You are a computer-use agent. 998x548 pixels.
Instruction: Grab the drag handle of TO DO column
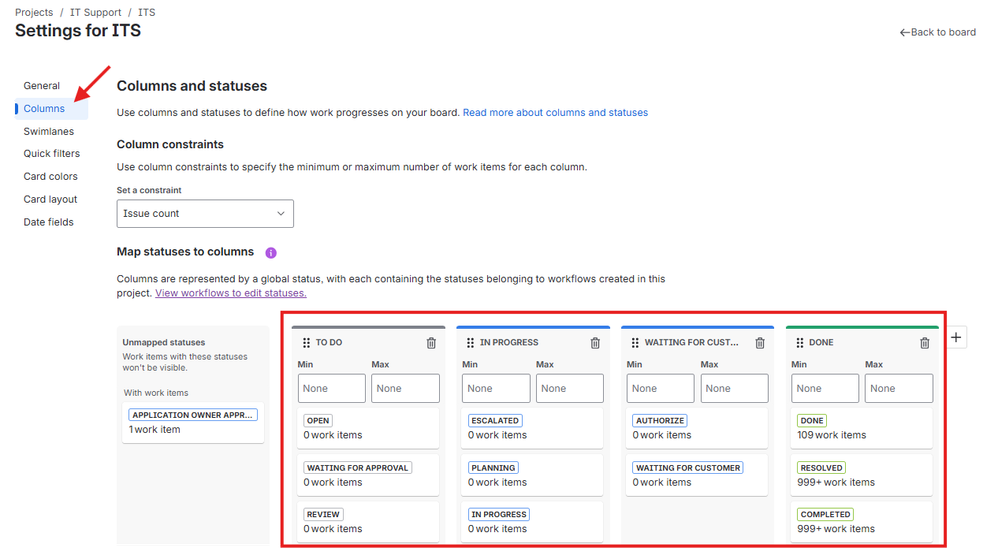[x=305, y=343]
